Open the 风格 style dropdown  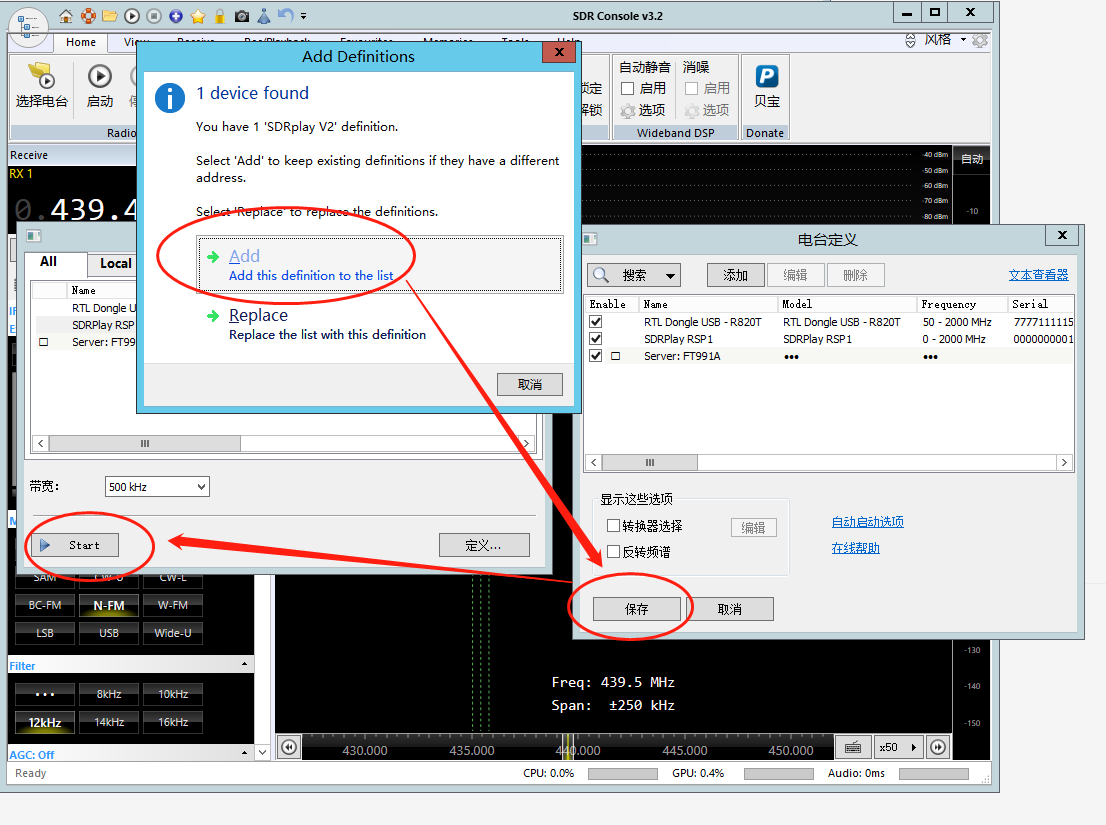tap(945, 39)
